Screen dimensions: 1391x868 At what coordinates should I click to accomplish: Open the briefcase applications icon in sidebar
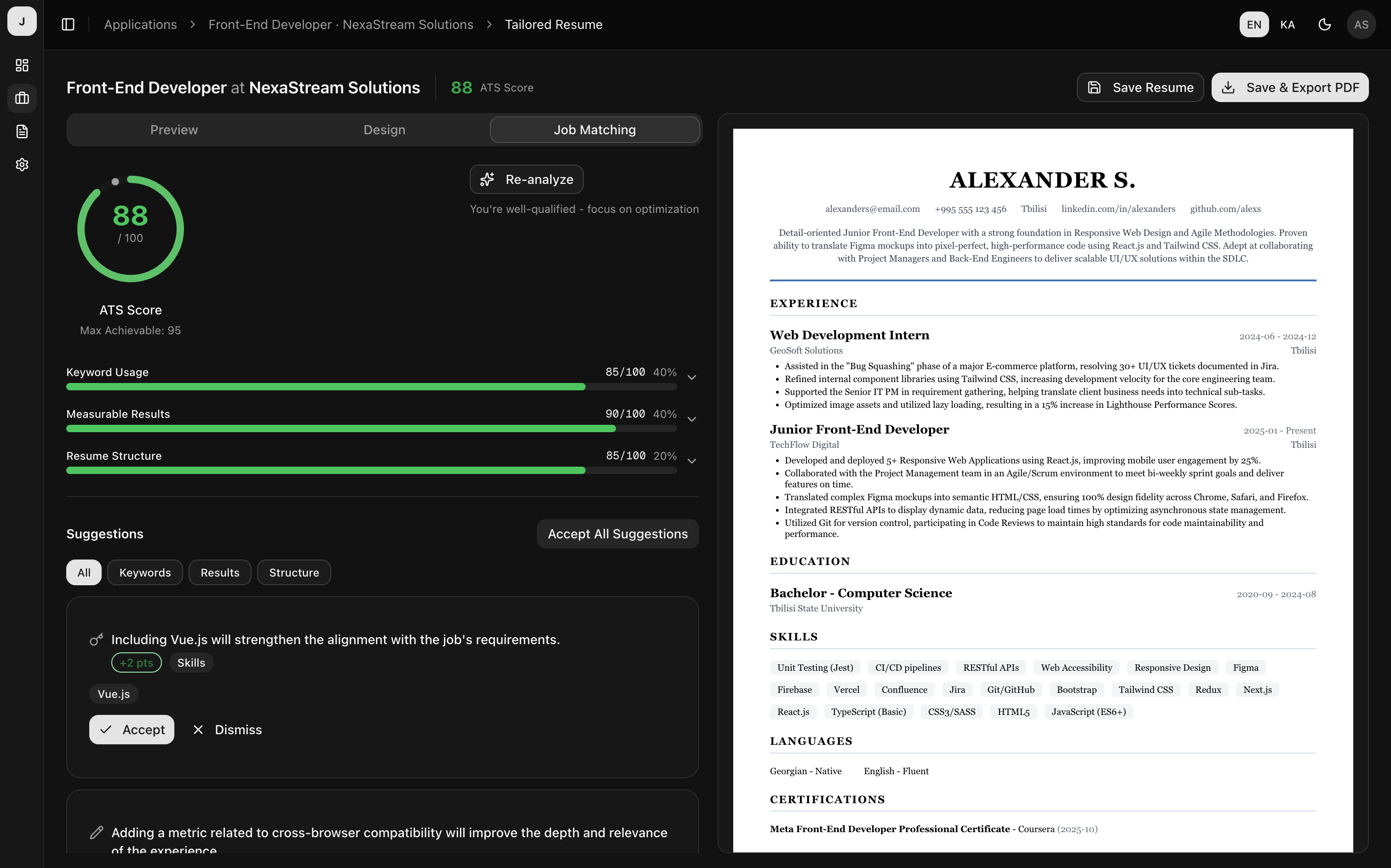(22, 98)
